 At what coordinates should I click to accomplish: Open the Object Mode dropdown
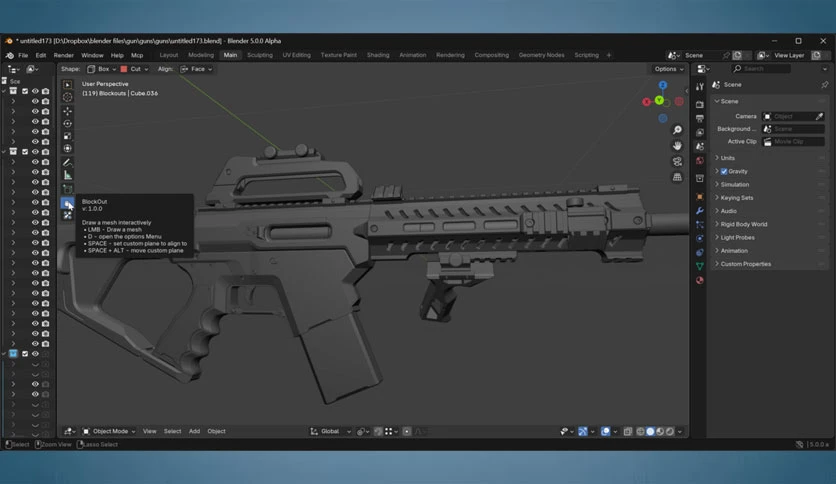(109, 431)
